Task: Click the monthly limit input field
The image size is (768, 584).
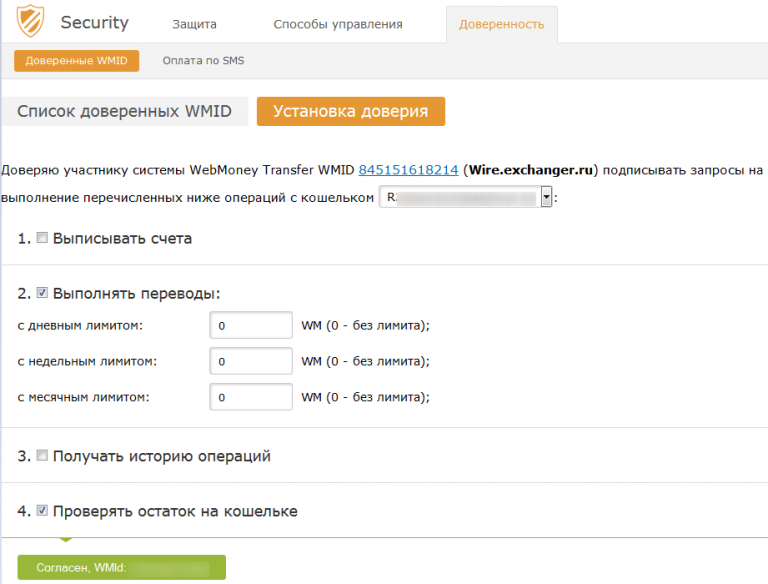Action: coord(251,397)
